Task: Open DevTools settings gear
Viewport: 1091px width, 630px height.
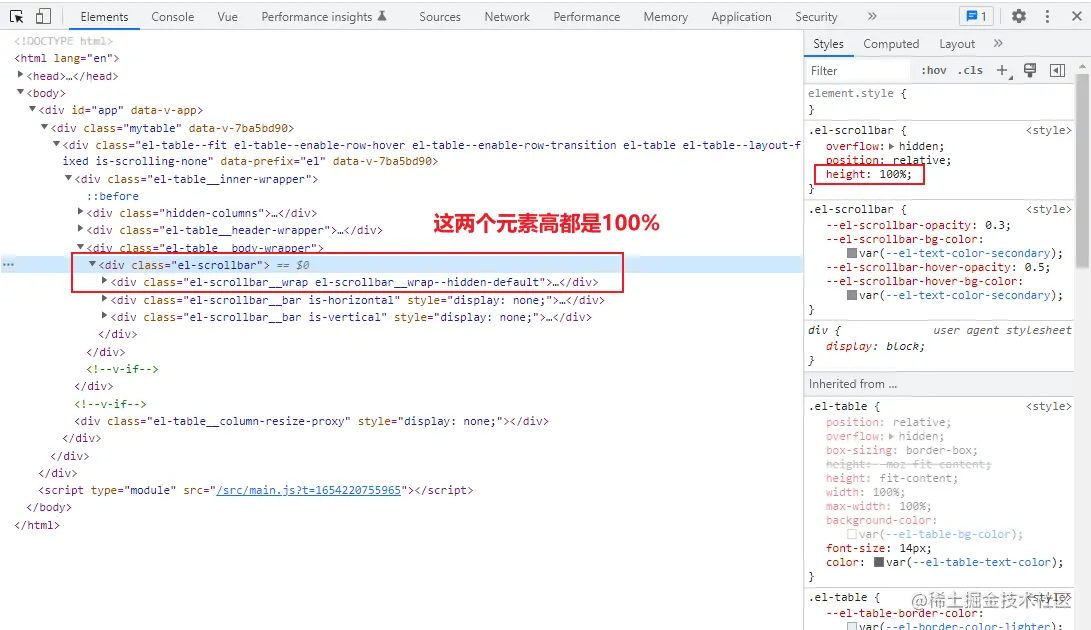Action: (x=1019, y=16)
